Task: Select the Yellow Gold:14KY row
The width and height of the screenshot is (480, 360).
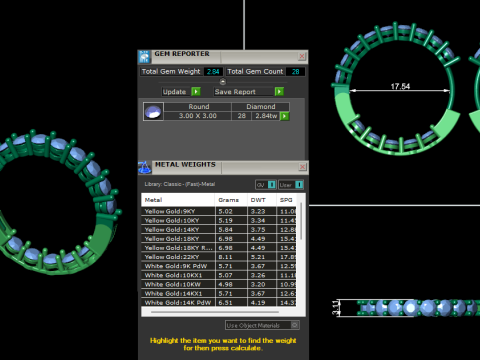Action: tap(219, 230)
